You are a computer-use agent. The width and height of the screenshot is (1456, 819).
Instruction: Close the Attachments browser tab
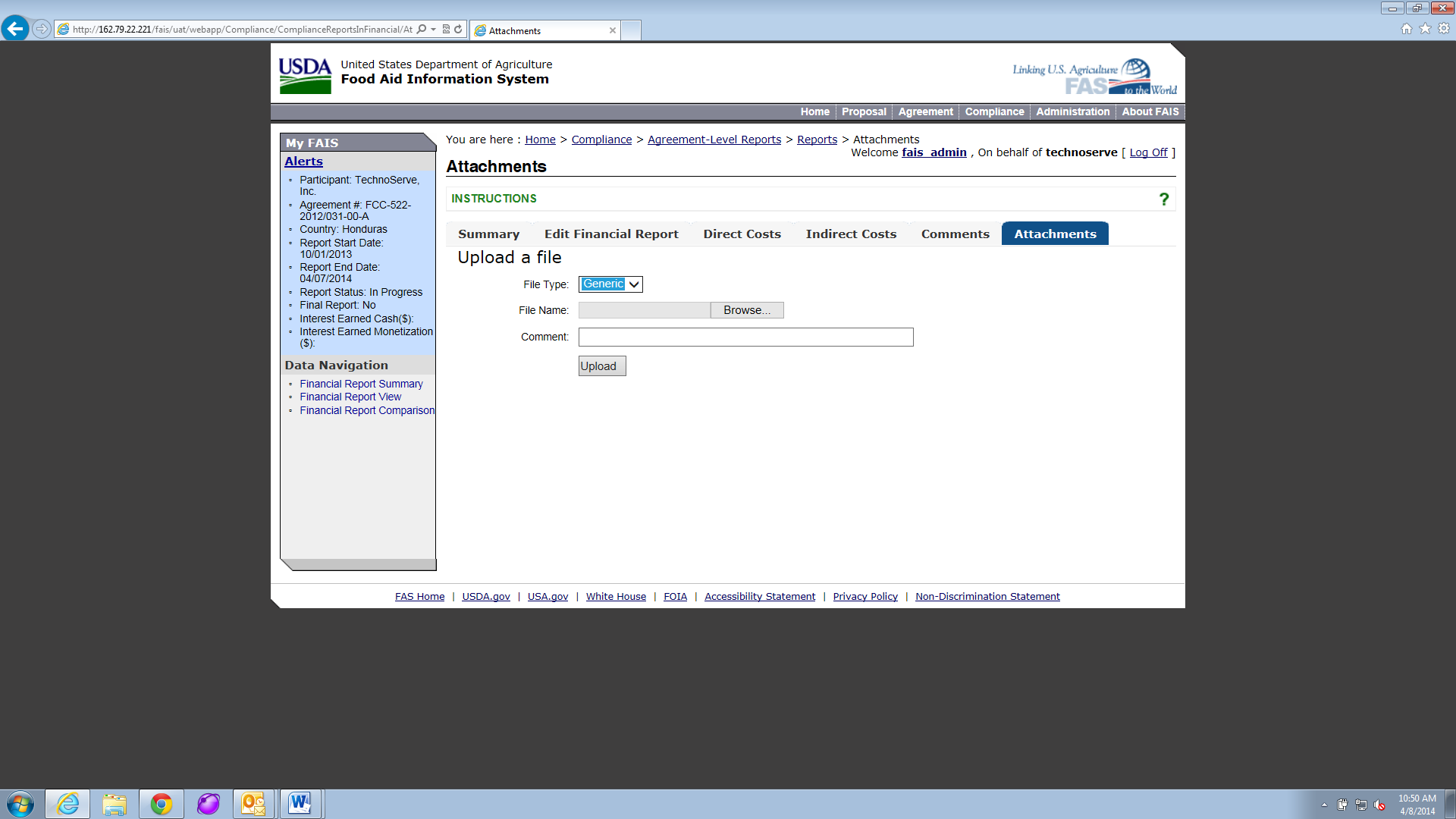[x=612, y=30]
